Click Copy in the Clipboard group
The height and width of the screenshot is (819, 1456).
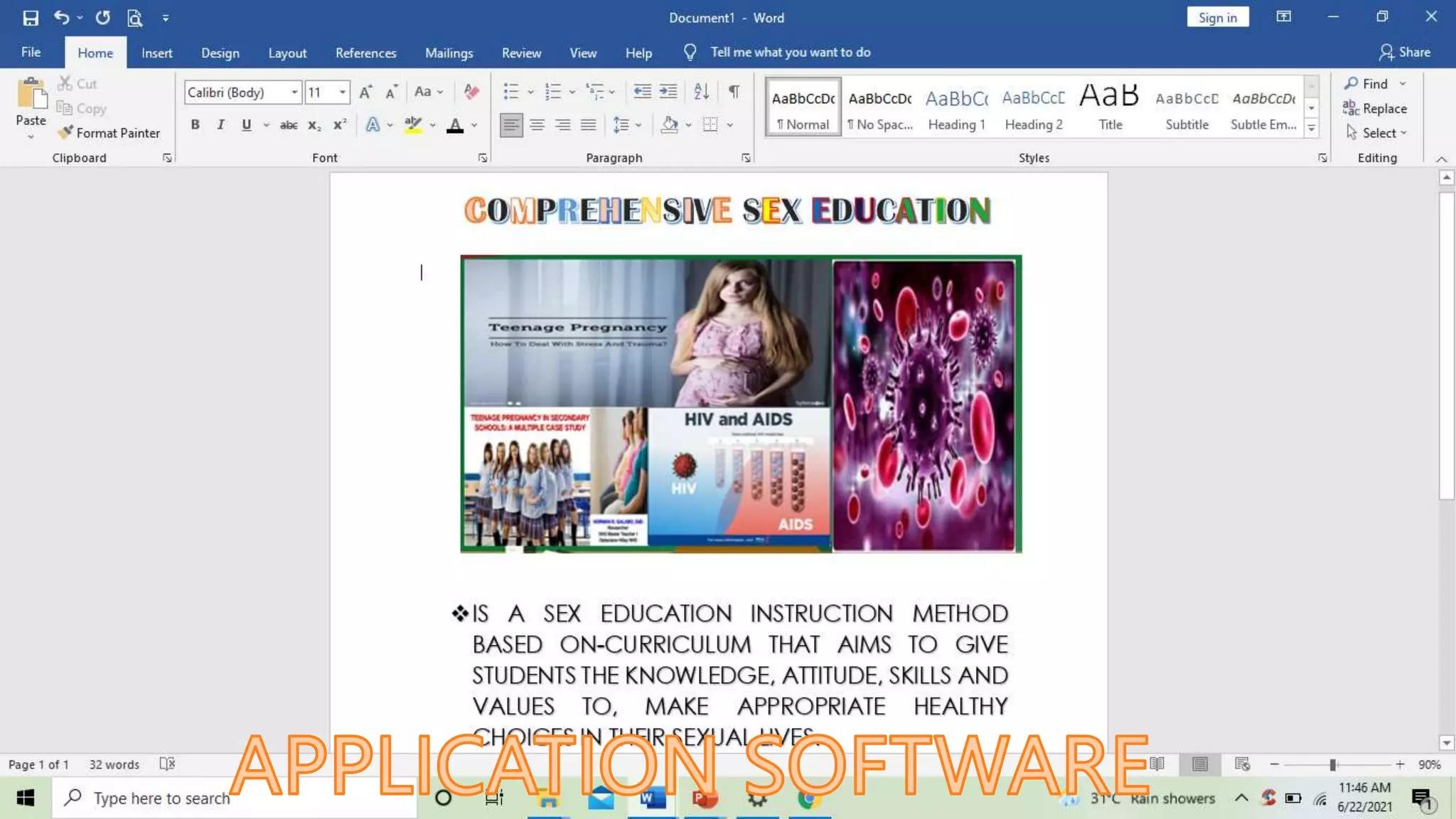[x=82, y=109]
